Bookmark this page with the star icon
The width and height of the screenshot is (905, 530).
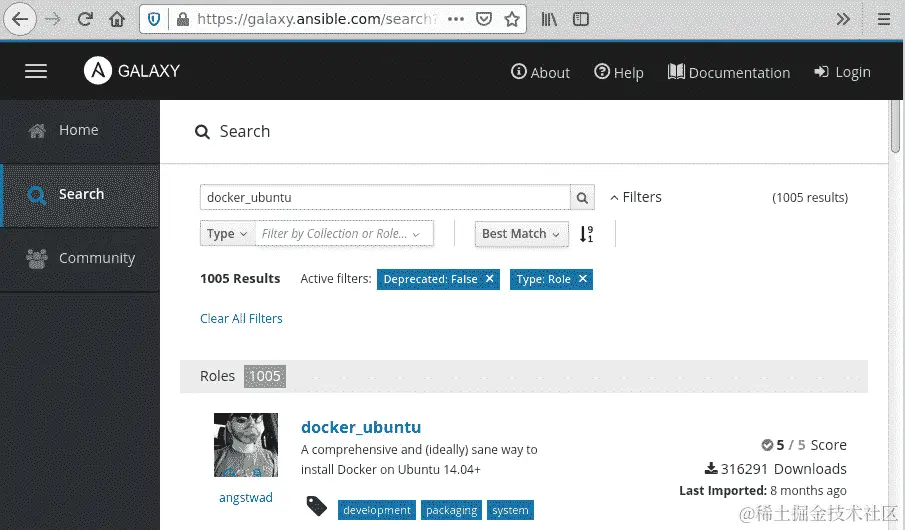pos(512,20)
